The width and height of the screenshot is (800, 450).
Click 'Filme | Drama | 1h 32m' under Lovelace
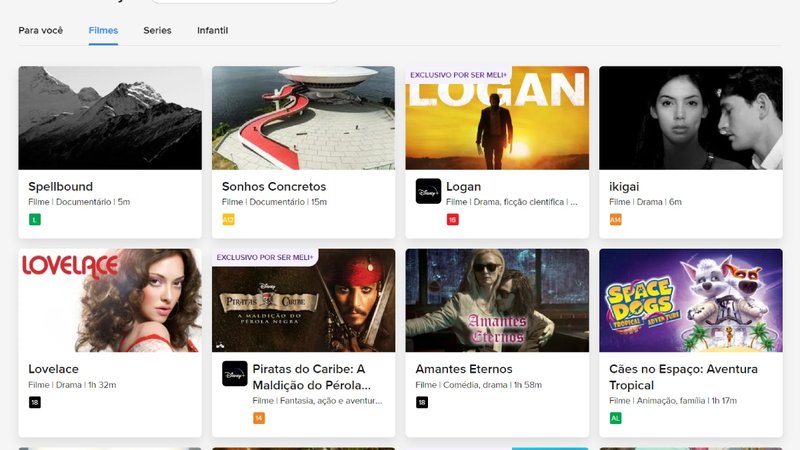[x=72, y=385]
